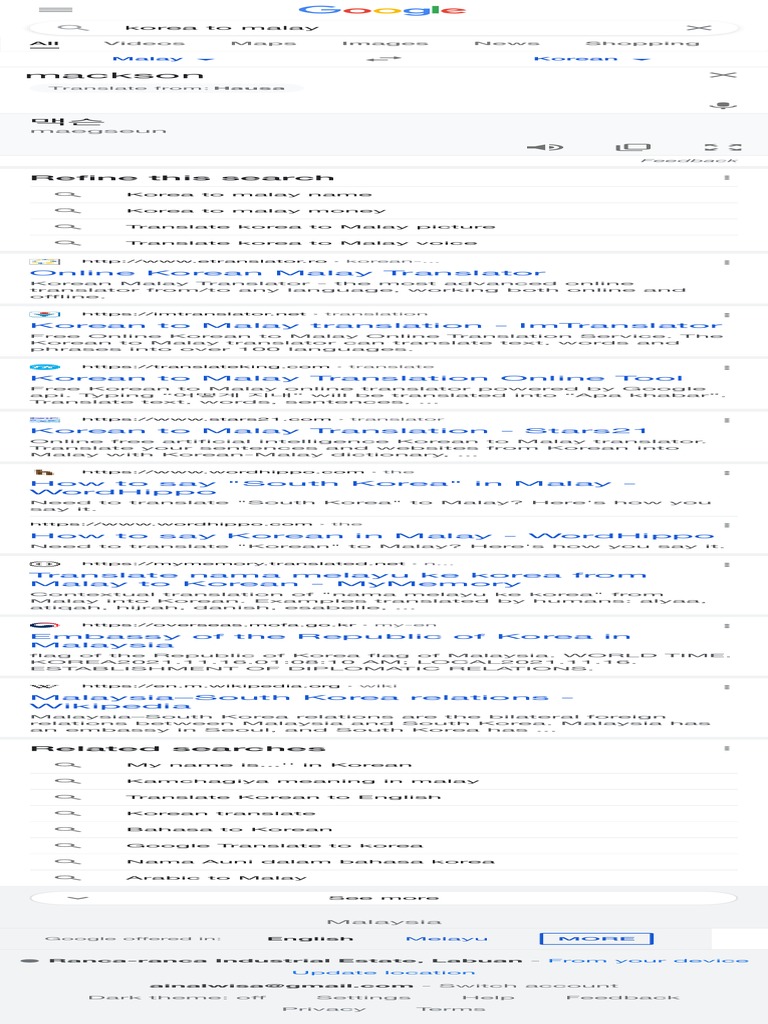Open 'Embassy of the Republic of Korea' result
Viewport: 768px width, 1024px height.
coord(330,640)
